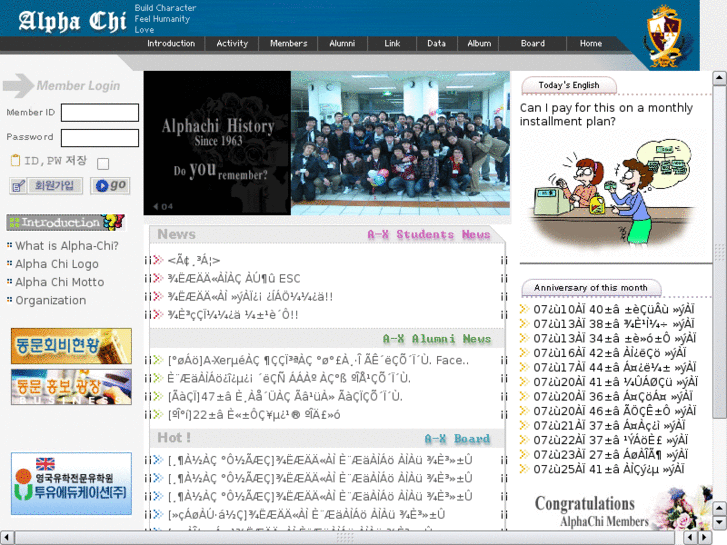The image size is (727, 545).
Task: Click the Today's English cartoon image
Action: [614, 195]
